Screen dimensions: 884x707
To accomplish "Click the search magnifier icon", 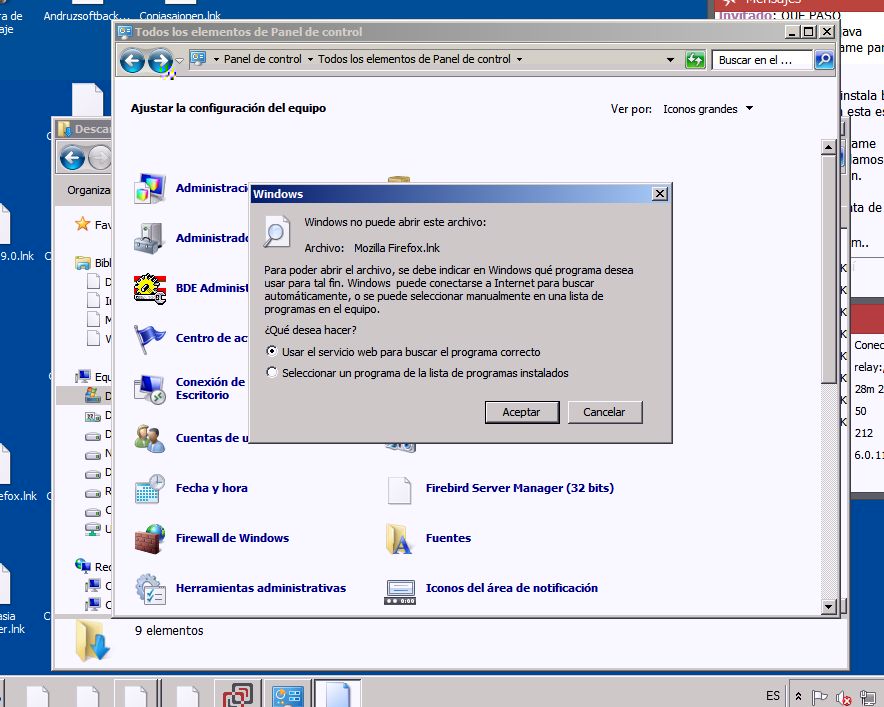I will click(x=824, y=60).
